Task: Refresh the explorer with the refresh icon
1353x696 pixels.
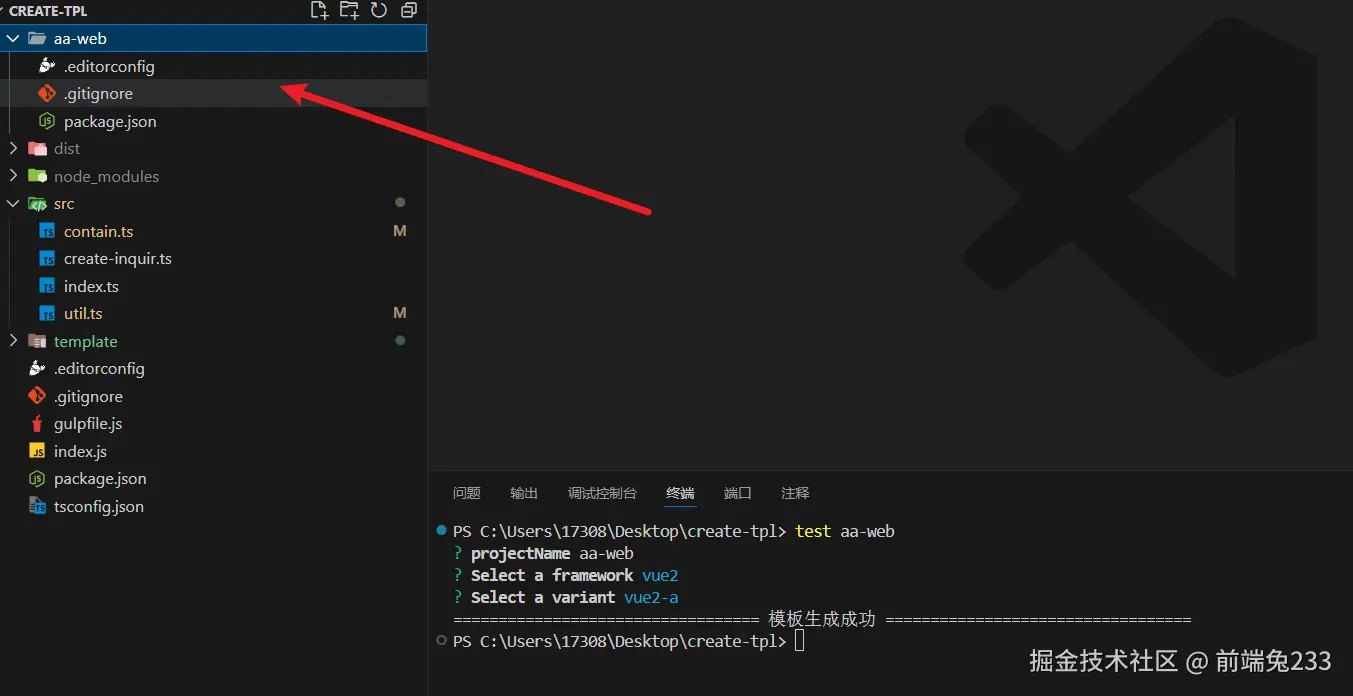Action: point(379,10)
